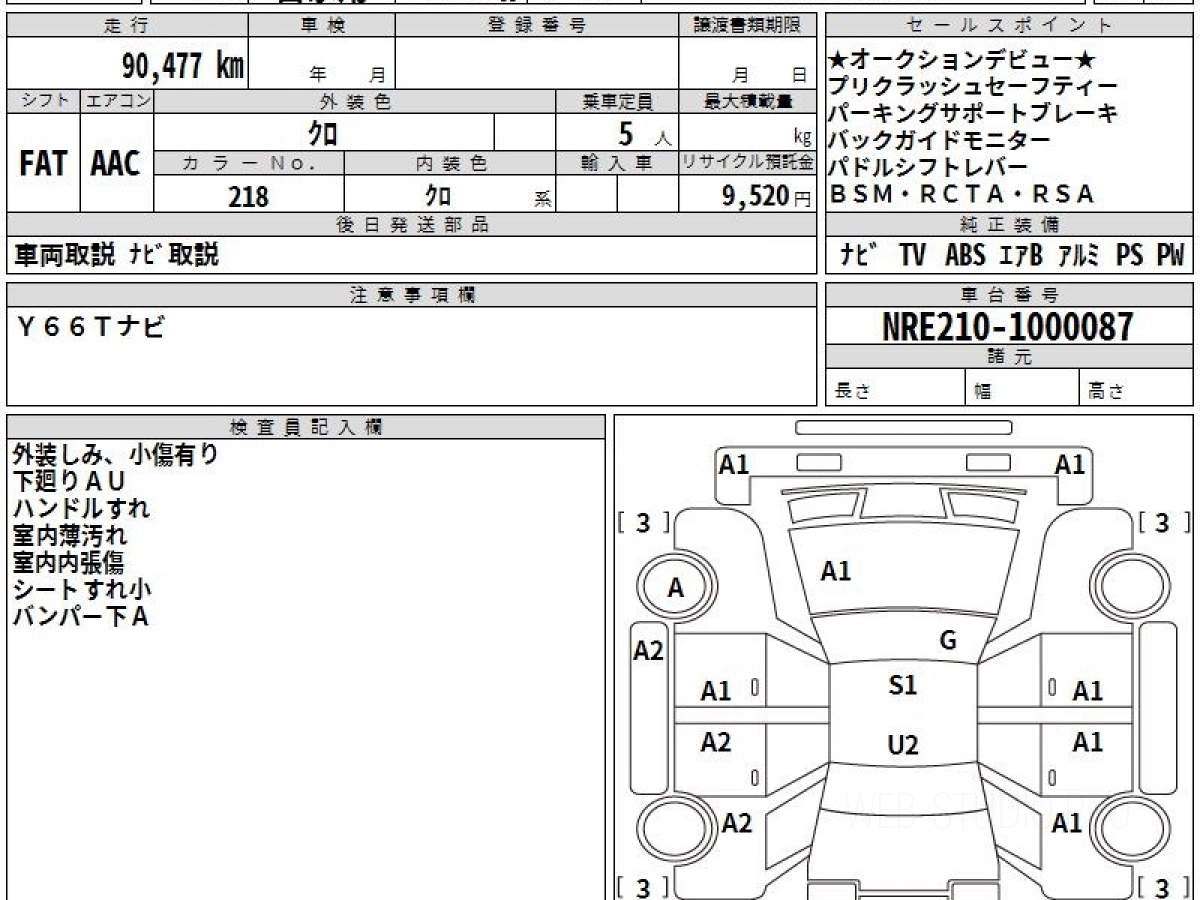Click the mileage value 90,477 km
The height and width of the screenshot is (900, 1200).
pos(182,67)
